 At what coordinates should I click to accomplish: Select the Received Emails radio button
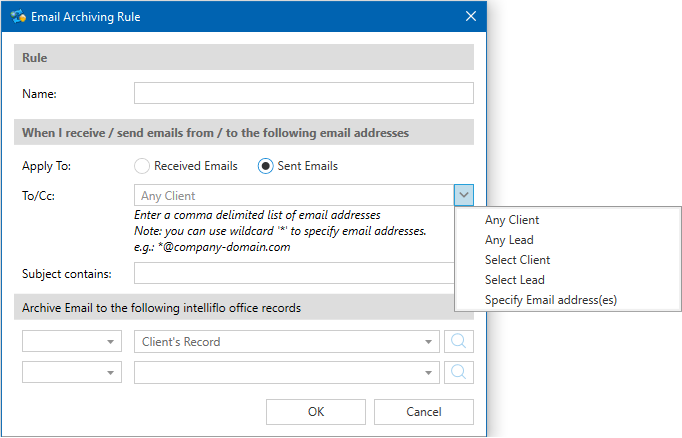(x=142, y=166)
